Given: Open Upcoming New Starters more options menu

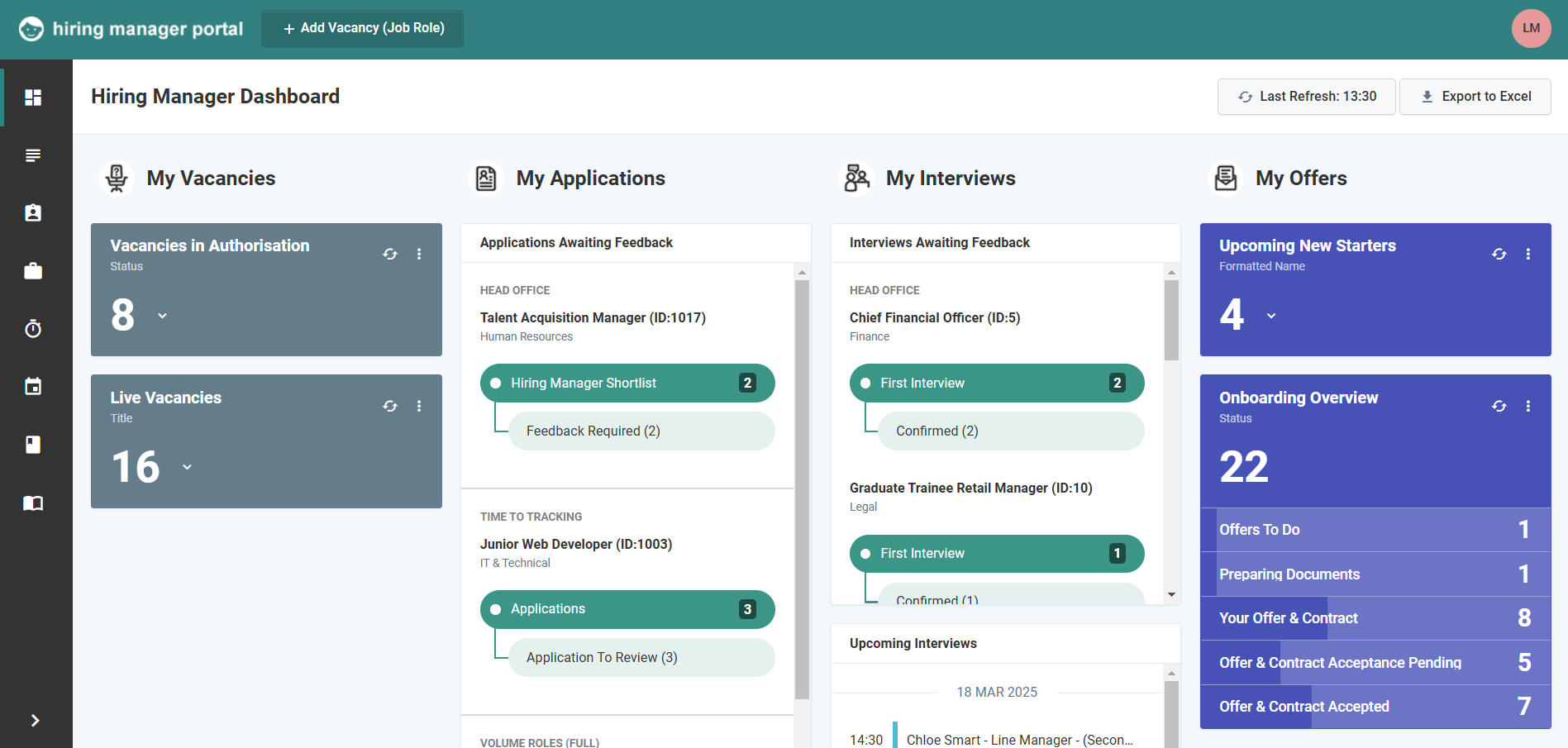Looking at the screenshot, I should point(1528,254).
